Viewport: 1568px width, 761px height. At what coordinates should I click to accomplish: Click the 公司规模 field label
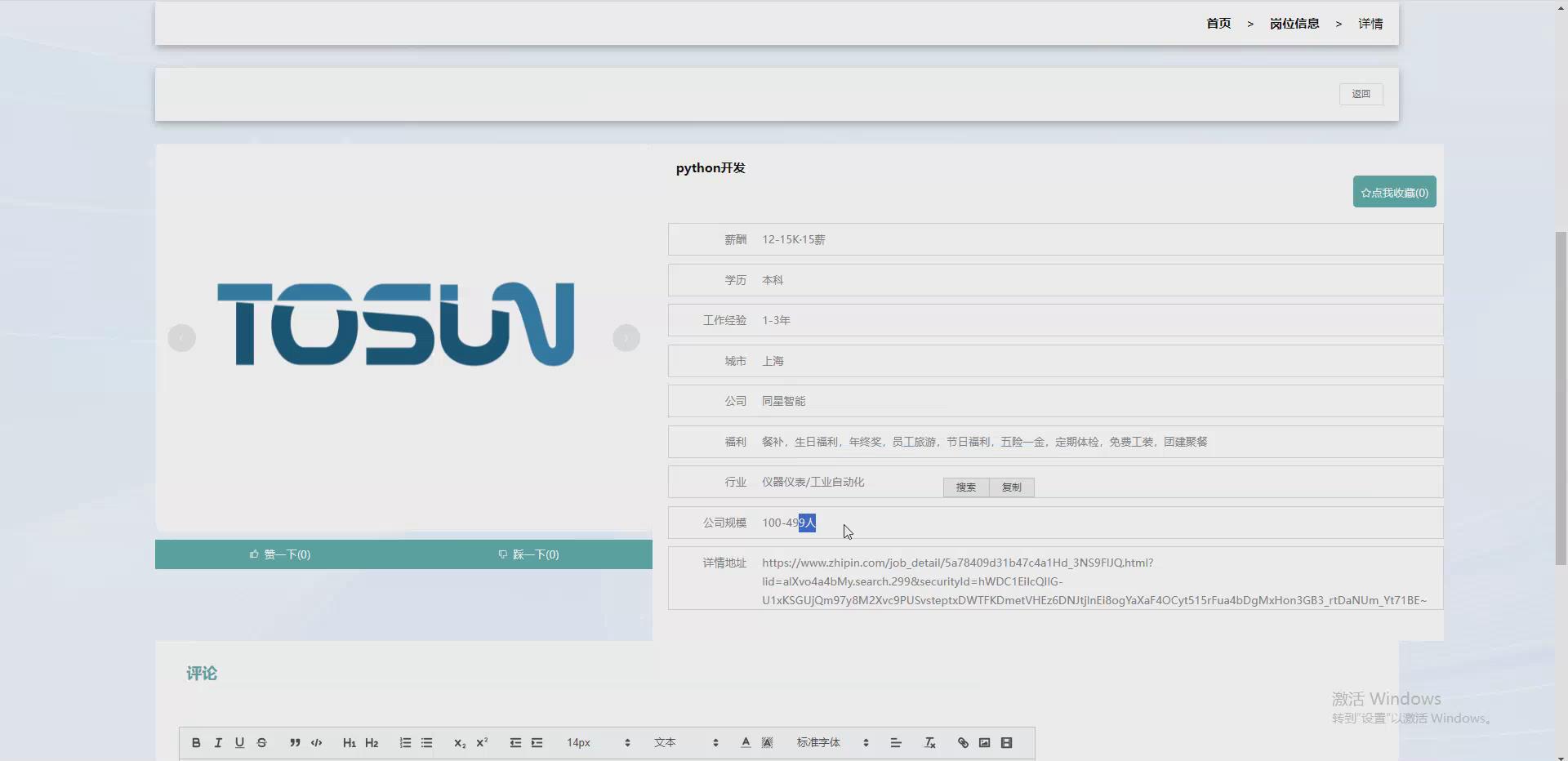click(x=724, y=523)
